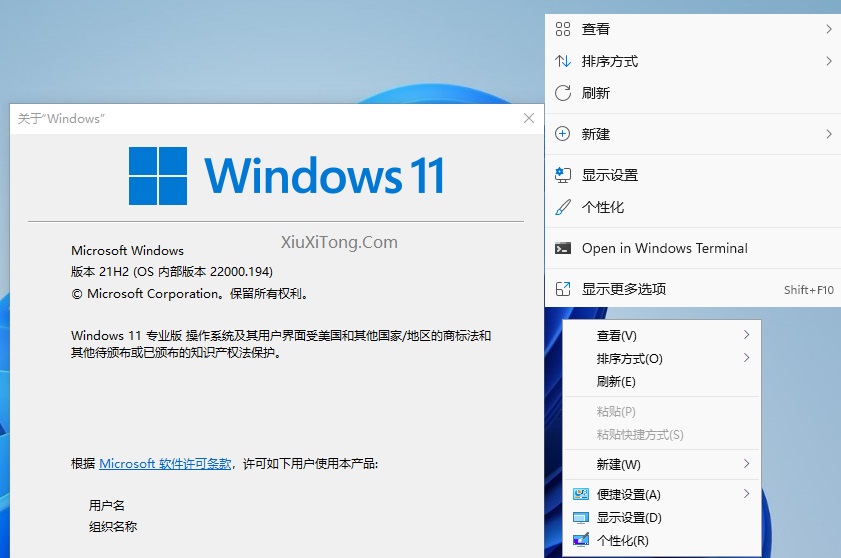This screenshot has height=558, width=841.
Task: Open 便捷设置(A) in classic context menu
Action: [662, 494]
